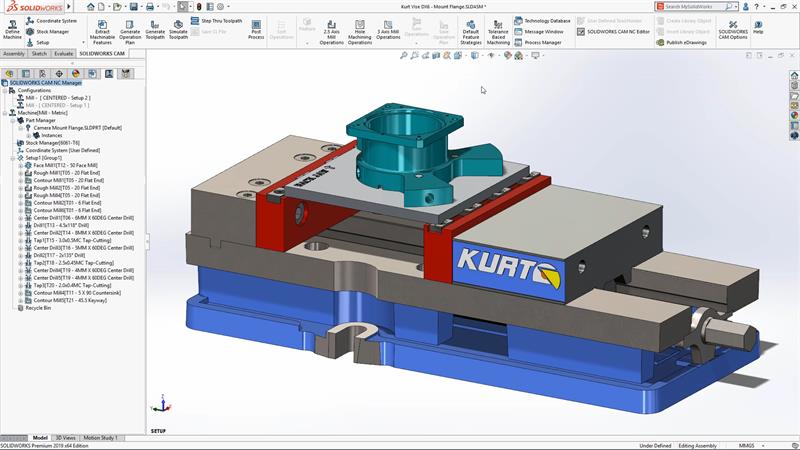Run Post Process
The height and width of the screenshot is (450, 800).
[x=256, y=30]
